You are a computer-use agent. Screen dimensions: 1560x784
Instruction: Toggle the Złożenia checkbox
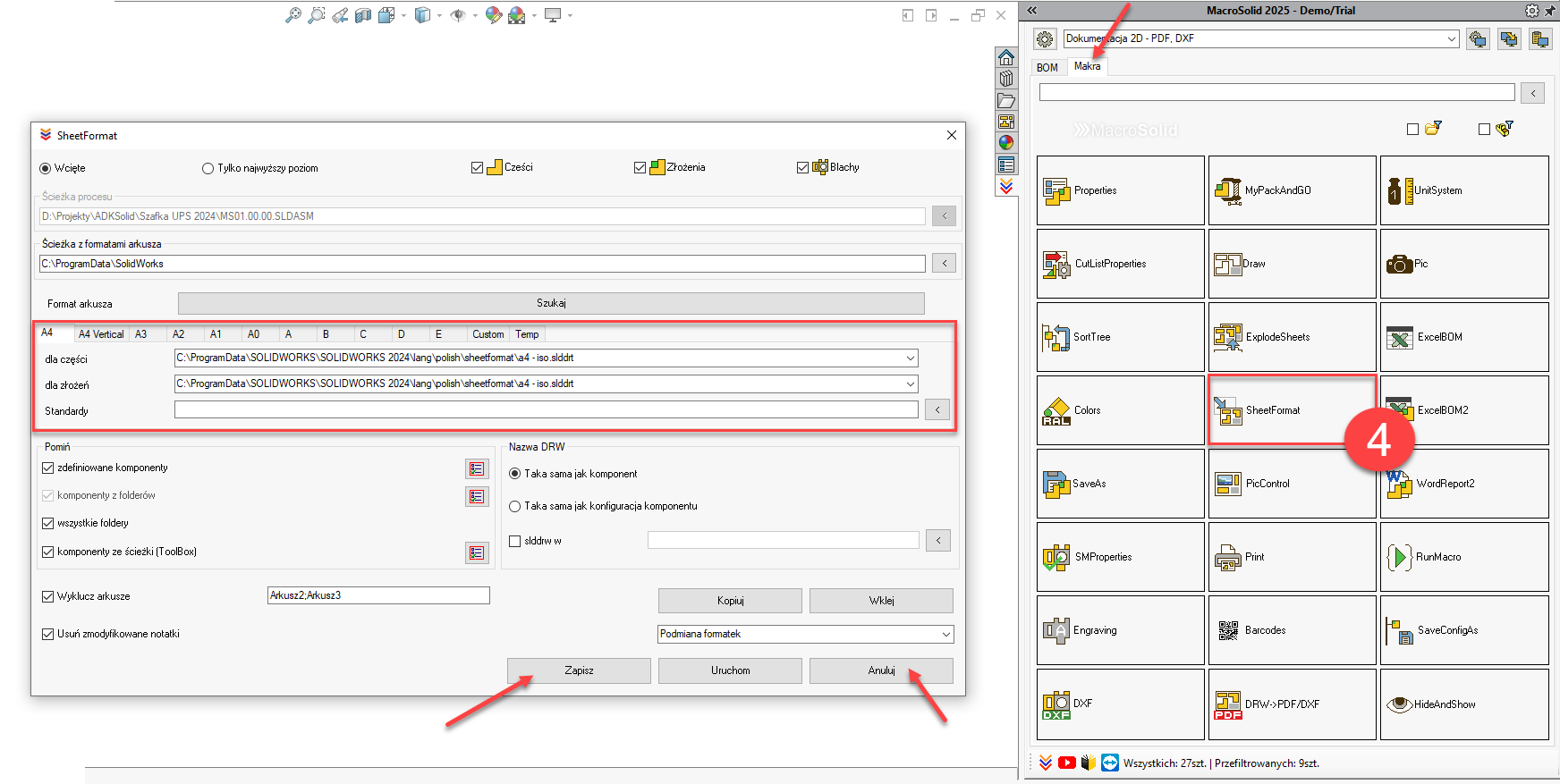[x=640, y=167]
